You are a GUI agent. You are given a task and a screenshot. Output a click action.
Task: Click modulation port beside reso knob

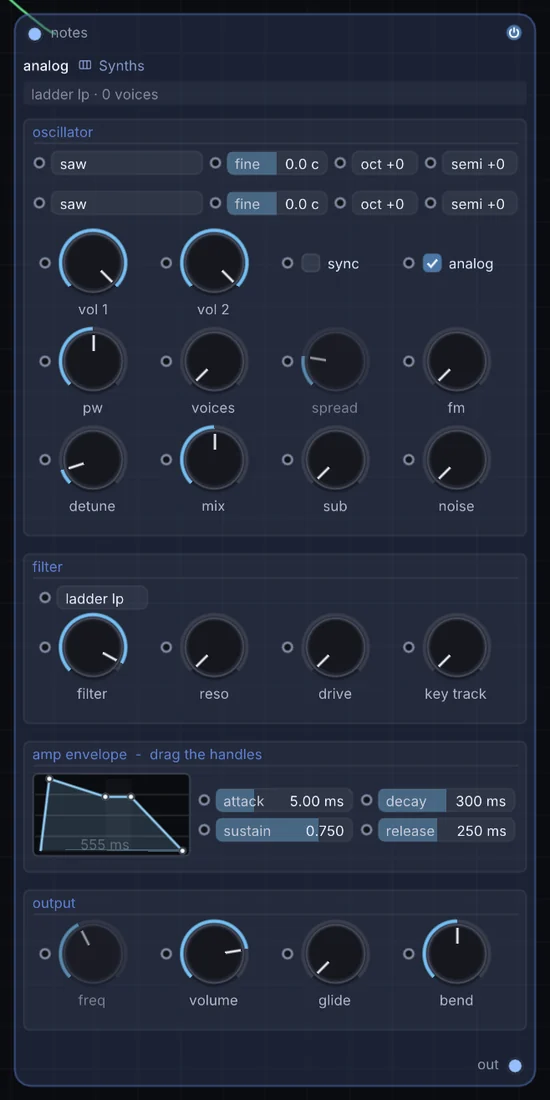(166, 647)
